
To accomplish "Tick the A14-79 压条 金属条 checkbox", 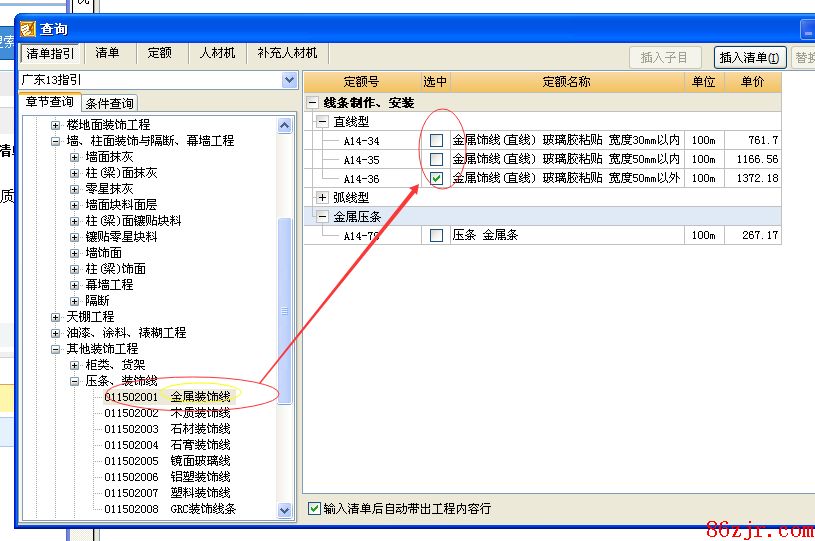I will coord(436,235).
